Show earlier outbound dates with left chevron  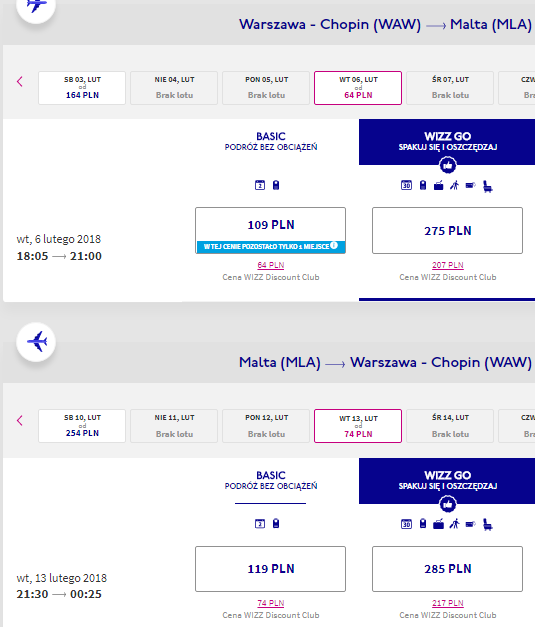pos(20,82)
